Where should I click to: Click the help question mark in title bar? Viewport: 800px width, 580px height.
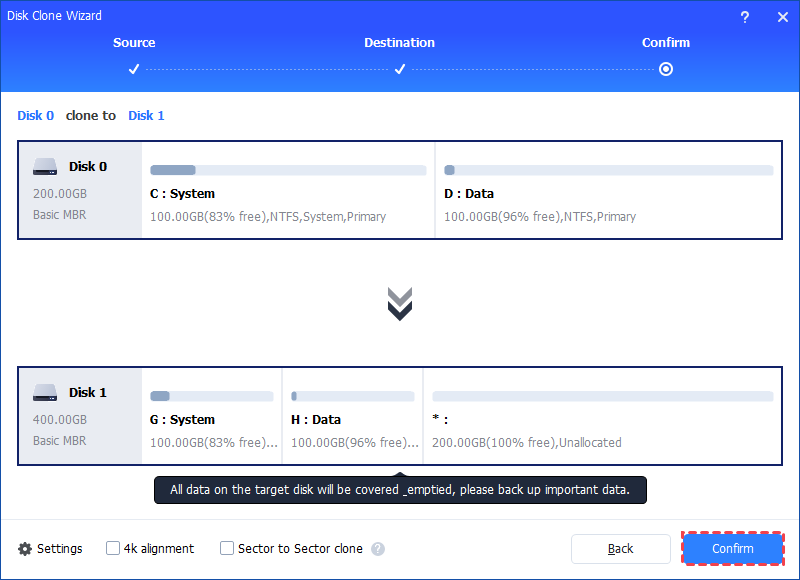[744, 17]
